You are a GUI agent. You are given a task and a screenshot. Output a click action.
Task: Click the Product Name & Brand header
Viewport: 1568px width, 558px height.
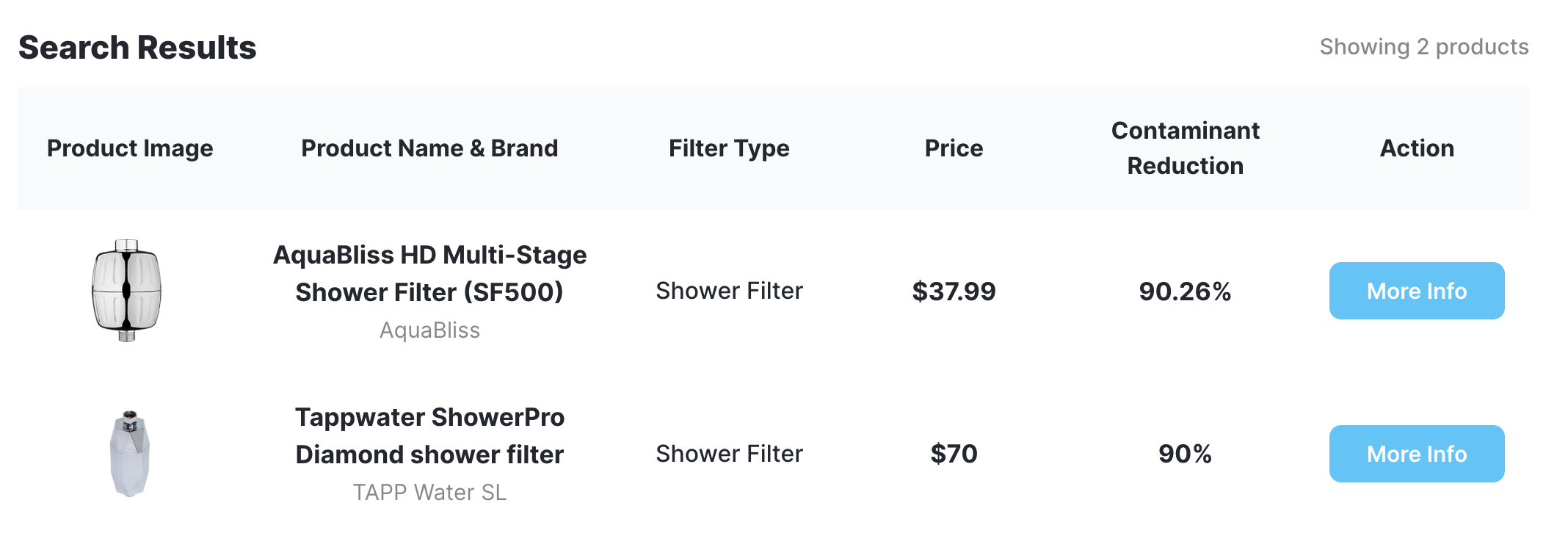coord(429,148)
